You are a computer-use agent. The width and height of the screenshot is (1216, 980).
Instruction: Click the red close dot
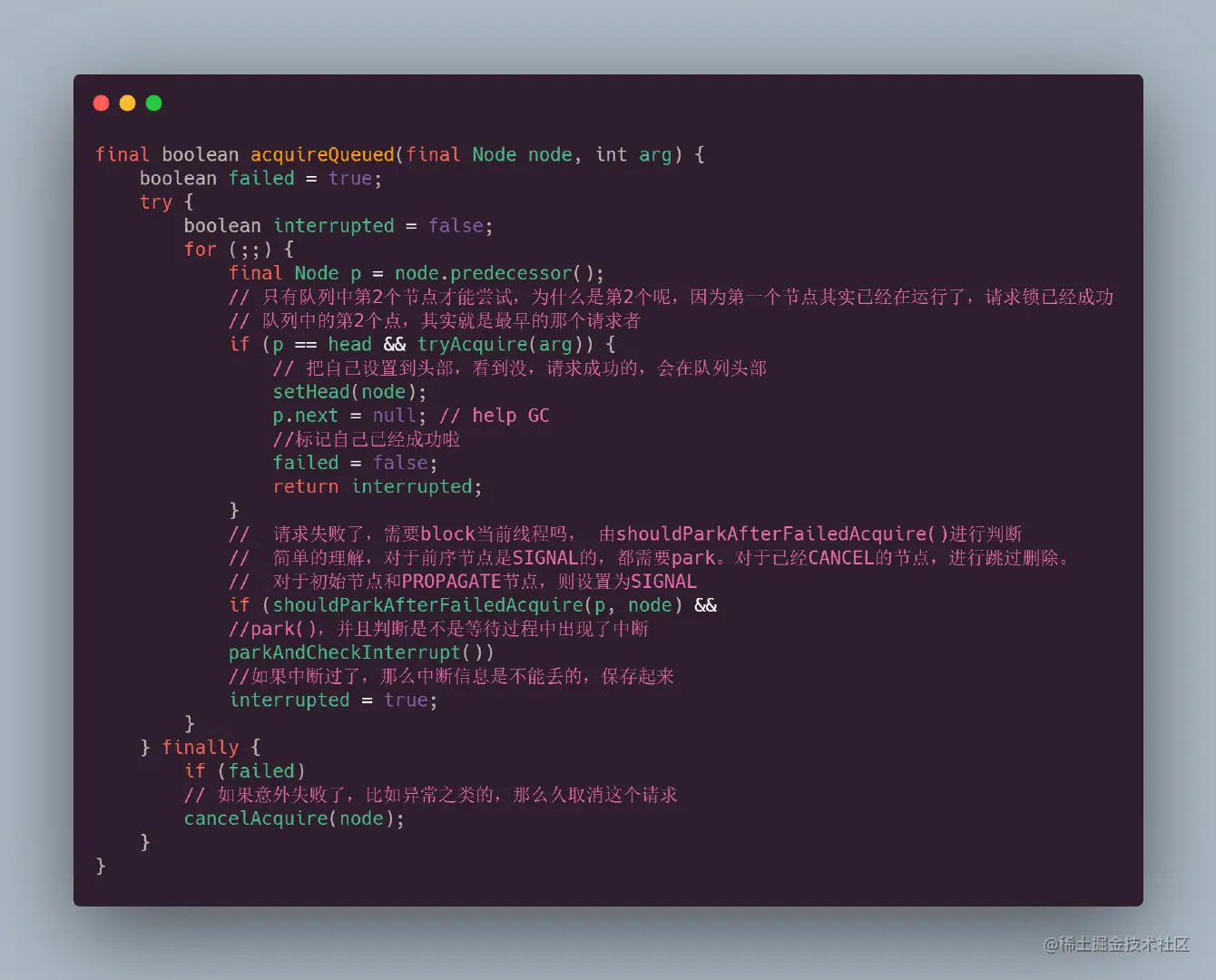102,103
